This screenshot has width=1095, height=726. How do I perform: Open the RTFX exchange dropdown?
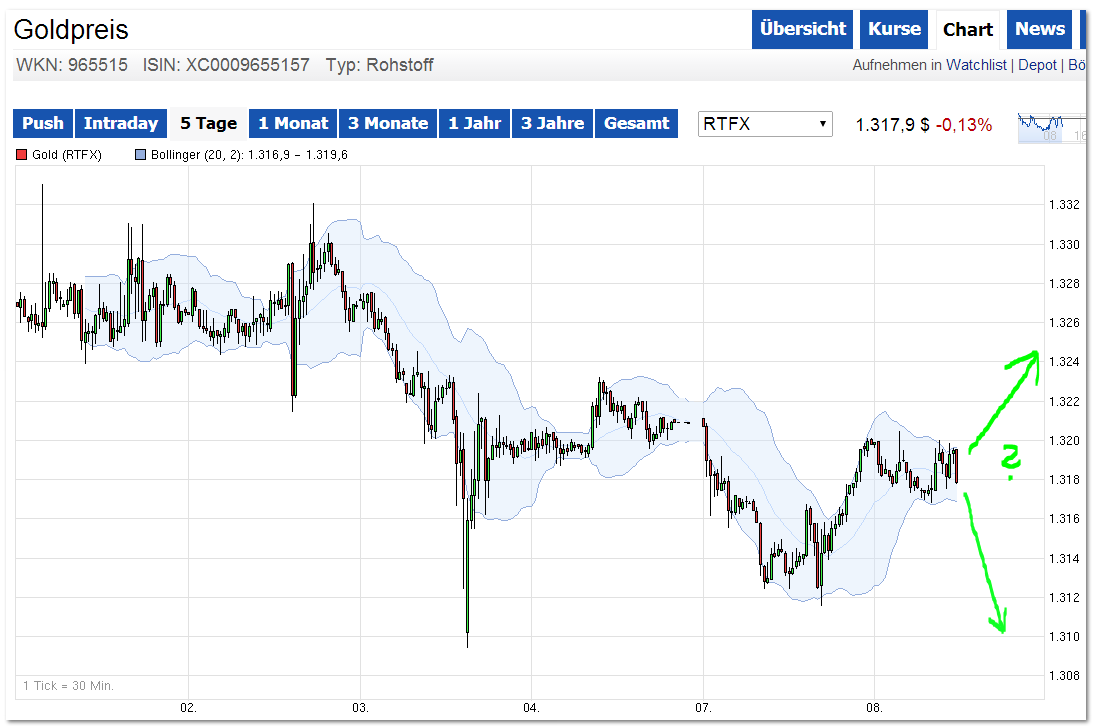click(766, 124)
